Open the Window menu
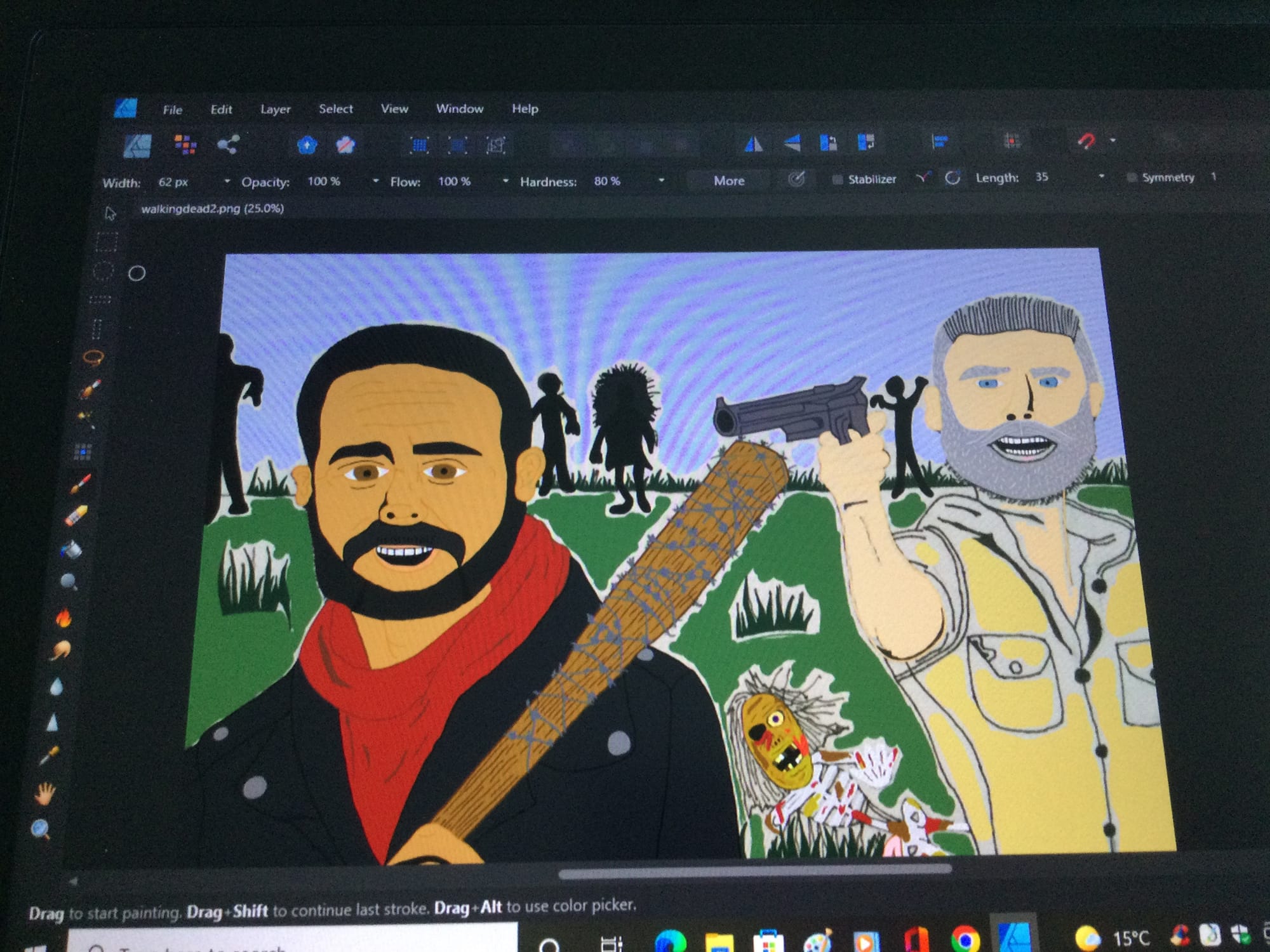Screen dimensions: 1270x952 tap(460, 109)
